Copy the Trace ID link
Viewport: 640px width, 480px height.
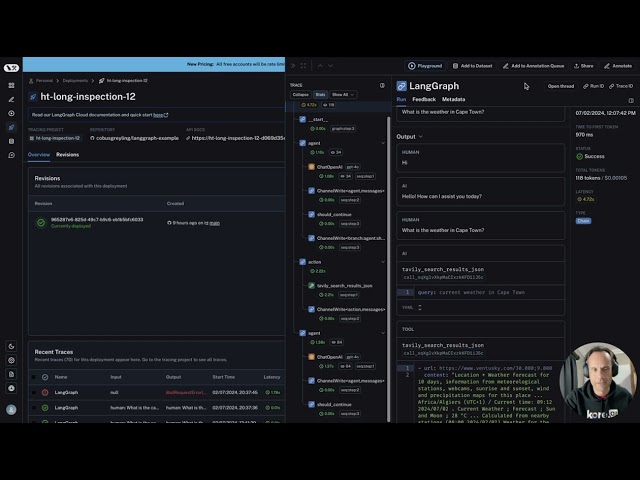tap(621, 86)
